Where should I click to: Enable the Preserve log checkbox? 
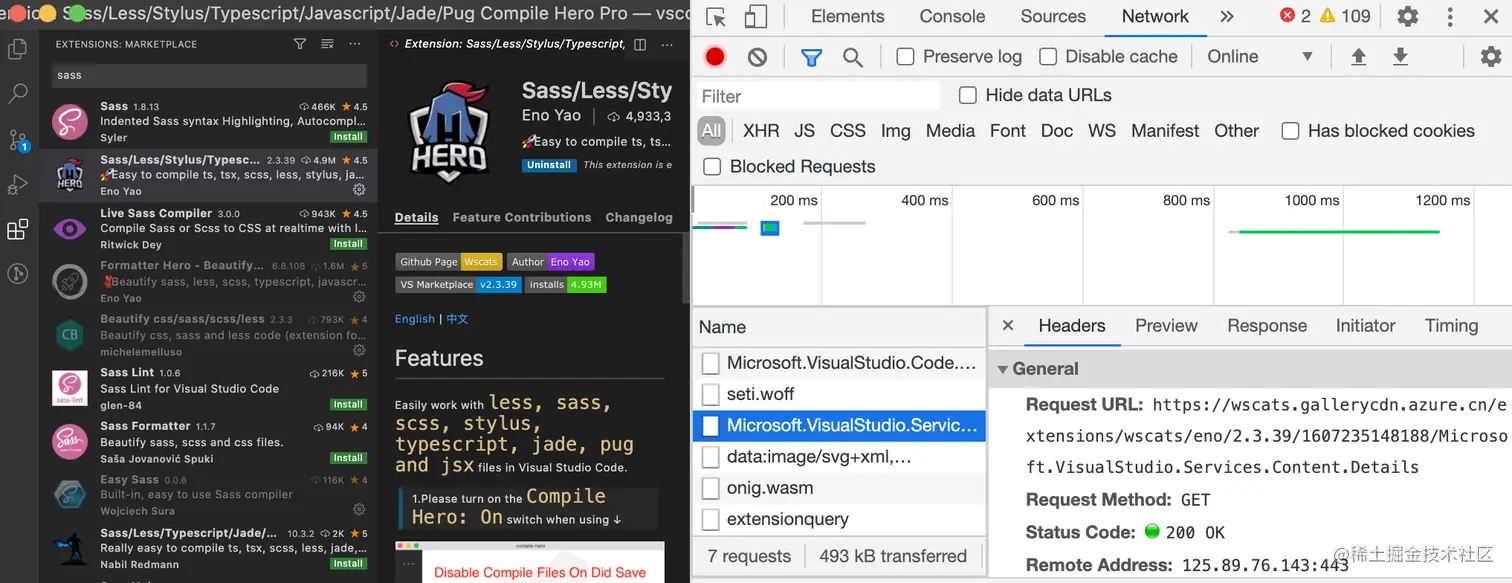905,57
